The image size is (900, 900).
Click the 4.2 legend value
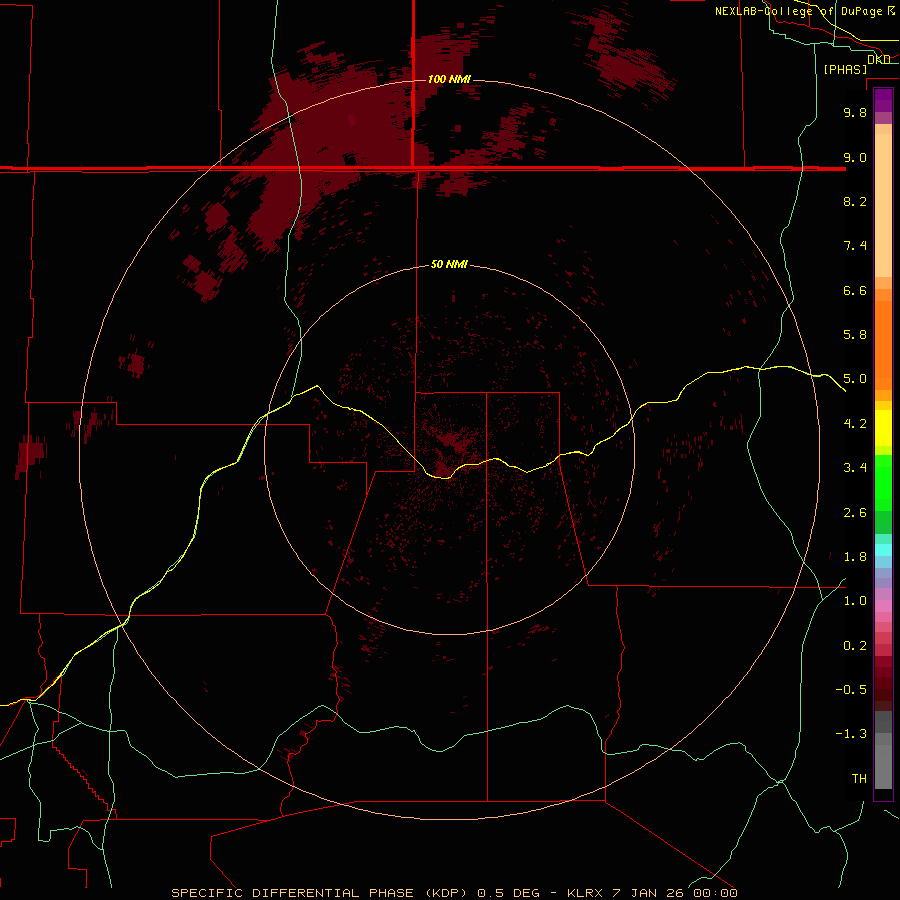(855, 424)
